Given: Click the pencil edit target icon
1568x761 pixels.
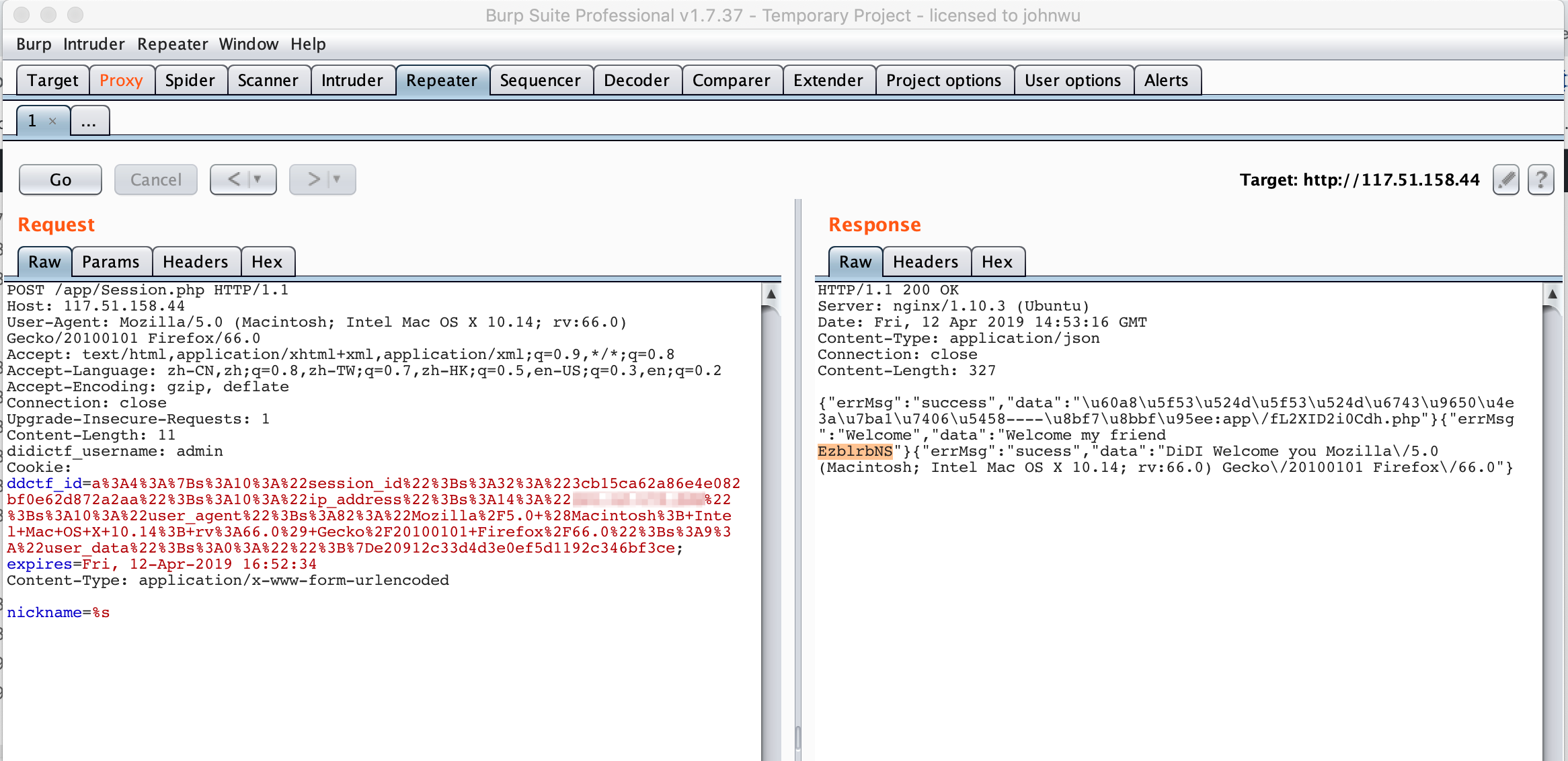Looking at the screenshot, I should 1506,179.
